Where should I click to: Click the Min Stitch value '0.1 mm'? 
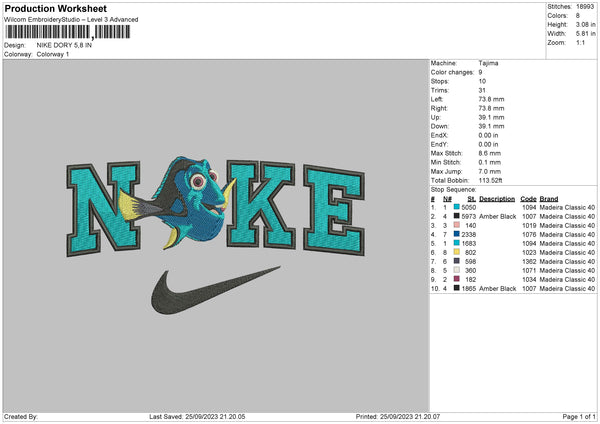coord(489,162)
